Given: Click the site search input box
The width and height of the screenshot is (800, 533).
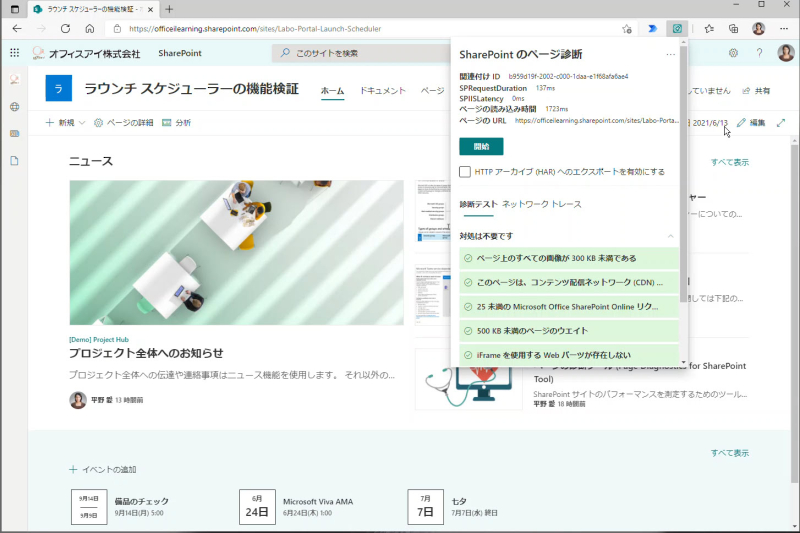Looking at the screenshot, I should click(x=362, y=53).
